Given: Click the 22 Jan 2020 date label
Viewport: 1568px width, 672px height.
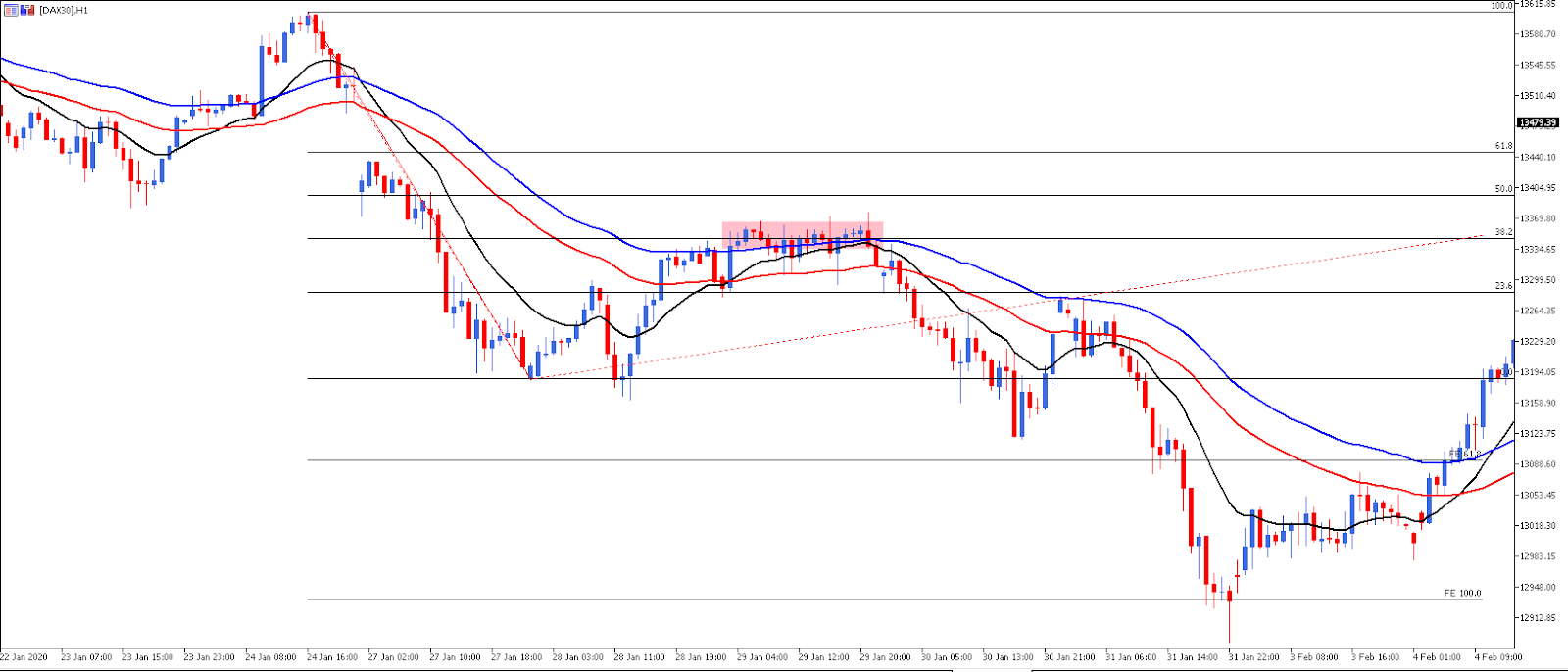Looking at the screenshot, I should [24, 657].
